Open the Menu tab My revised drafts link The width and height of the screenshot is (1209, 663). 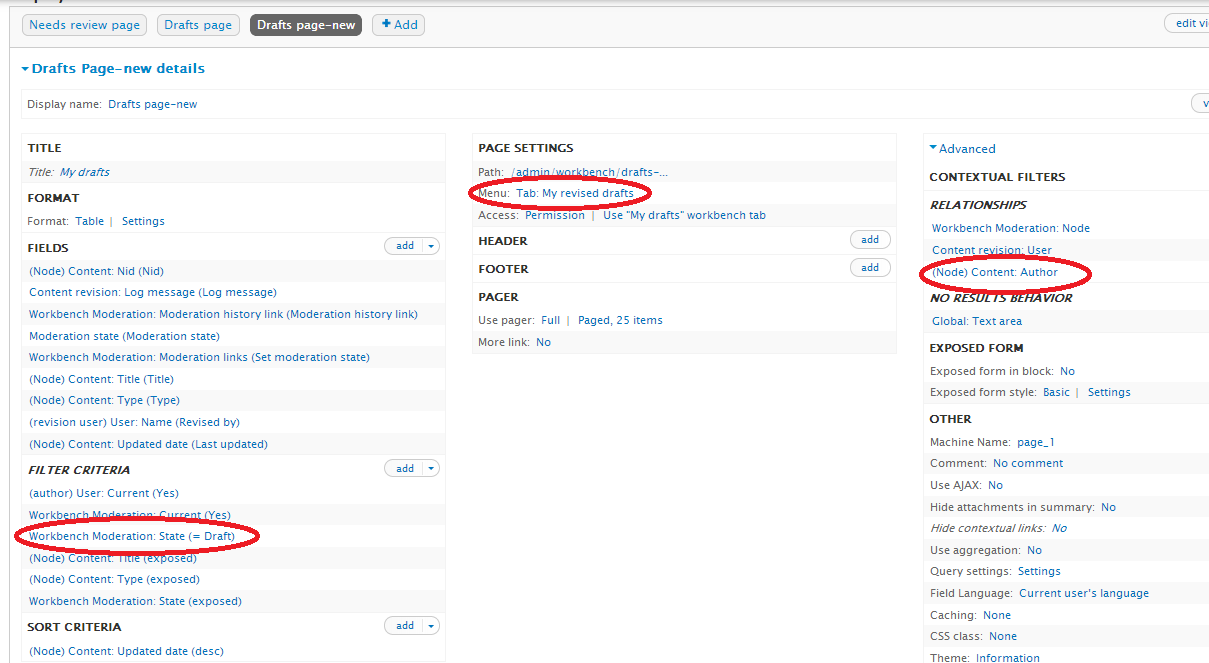click(x=575, y=193)
